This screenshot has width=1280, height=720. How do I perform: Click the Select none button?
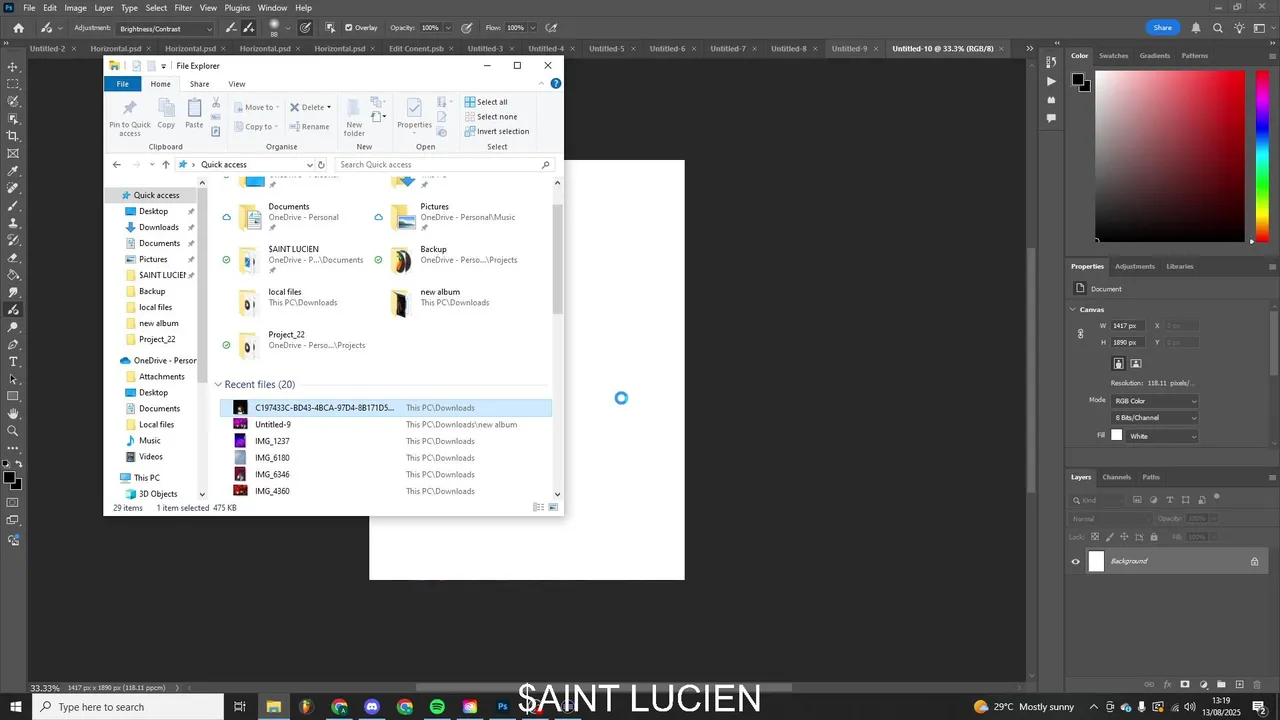491,116
